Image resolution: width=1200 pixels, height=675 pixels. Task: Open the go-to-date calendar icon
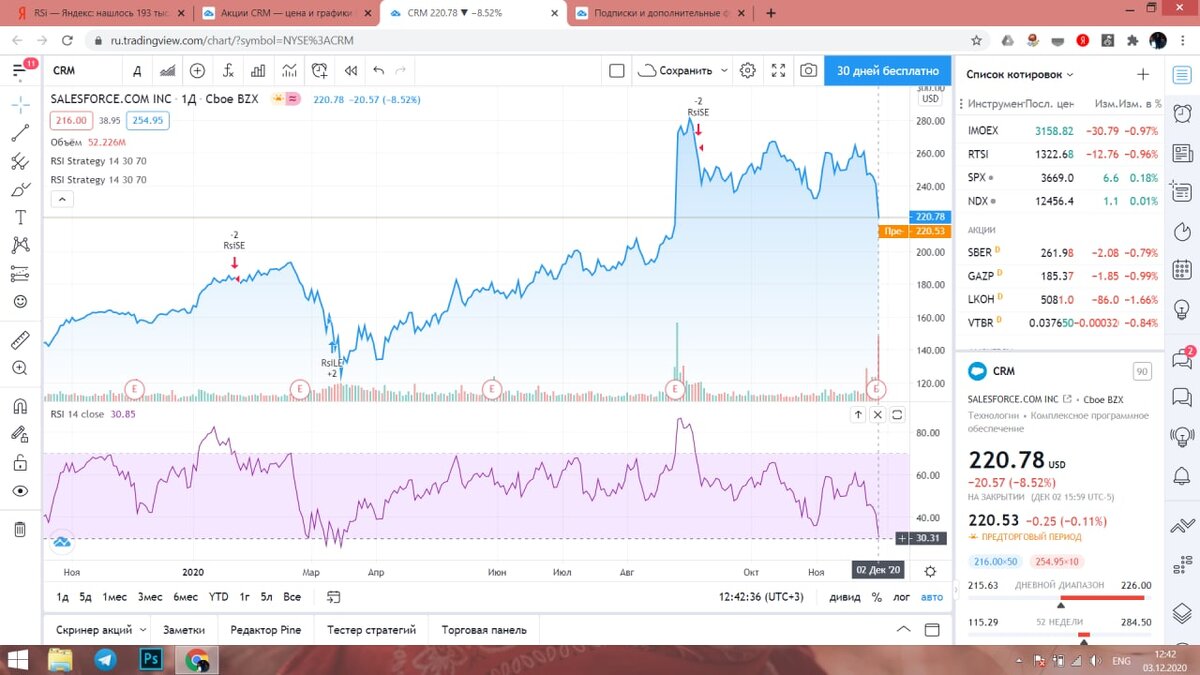tap(333, 597)
